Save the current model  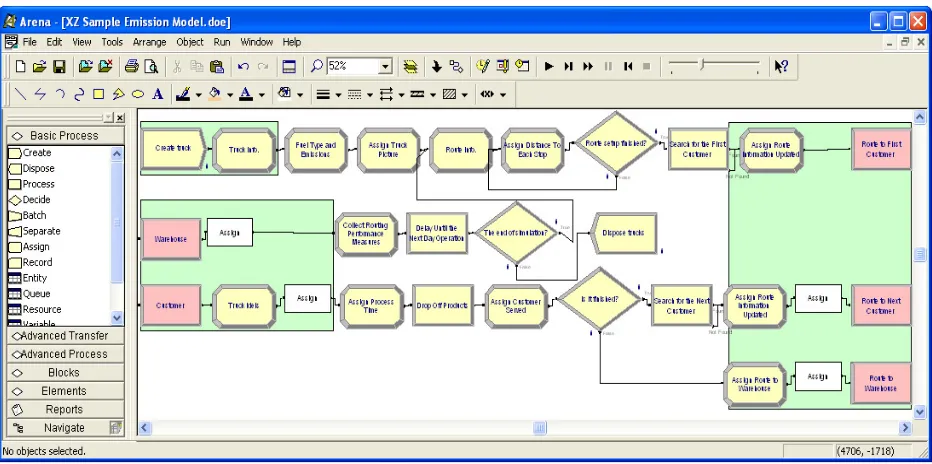pos(59,67)
